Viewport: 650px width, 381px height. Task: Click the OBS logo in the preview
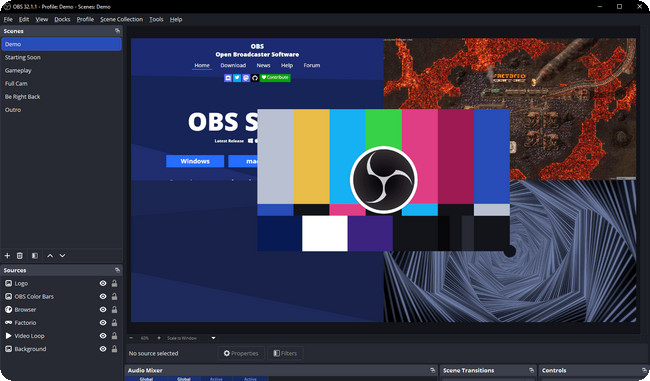pos(383,180)
